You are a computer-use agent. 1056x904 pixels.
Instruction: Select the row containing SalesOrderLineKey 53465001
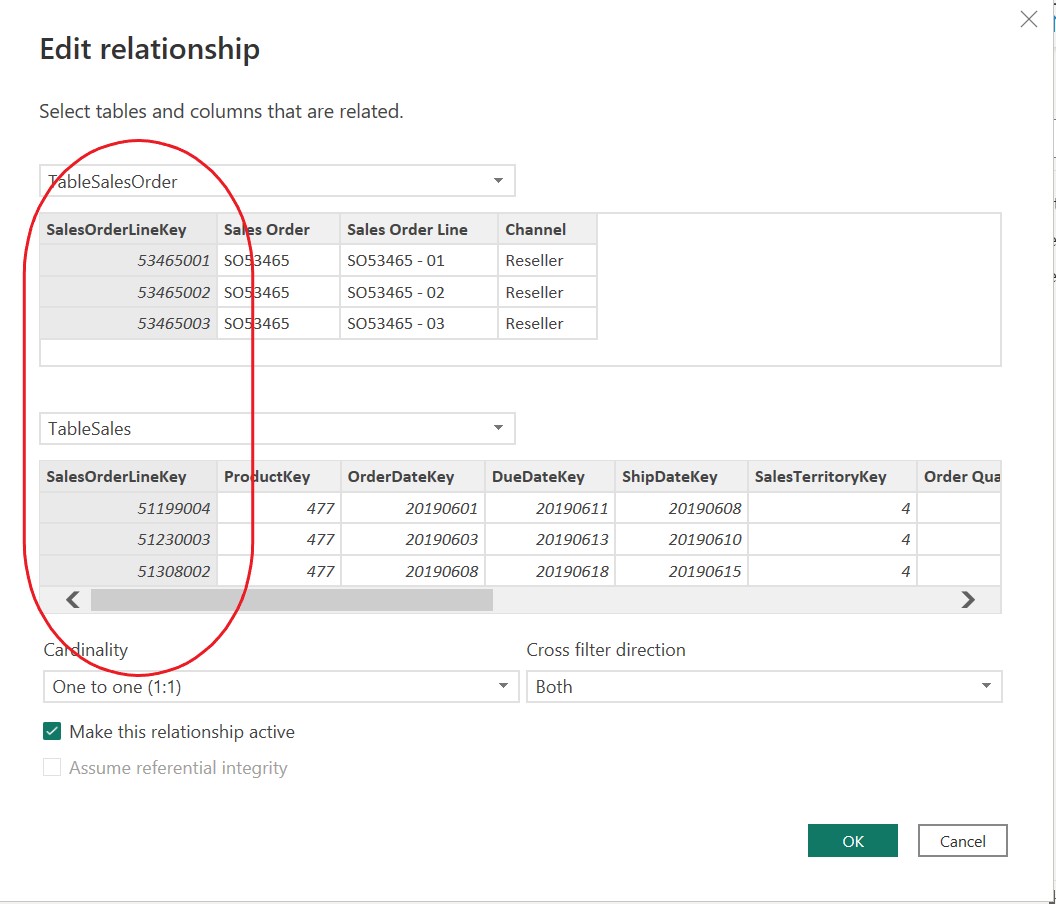click(x=320, y=260)
